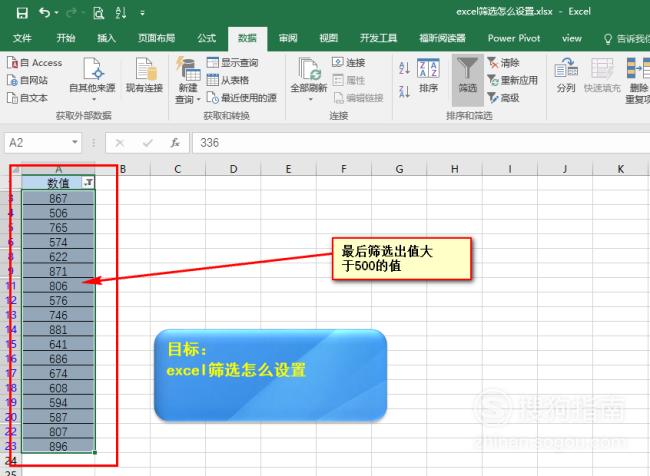This screenshot has height=476, width=650.
Task: Click the cell containing 867
Action: point(58,199)
